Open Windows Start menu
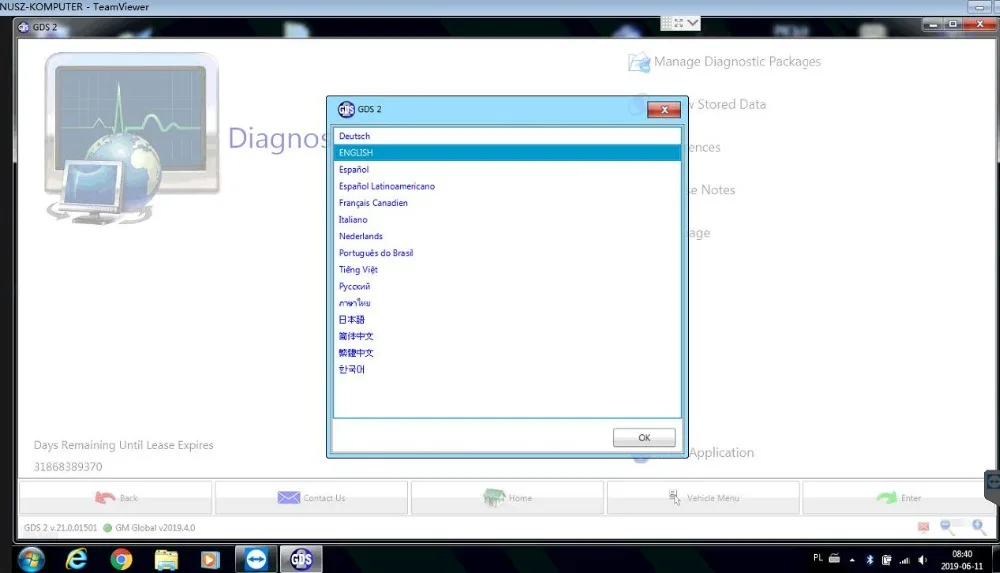Screen dimensions: 1000x573 click(31, 560)
